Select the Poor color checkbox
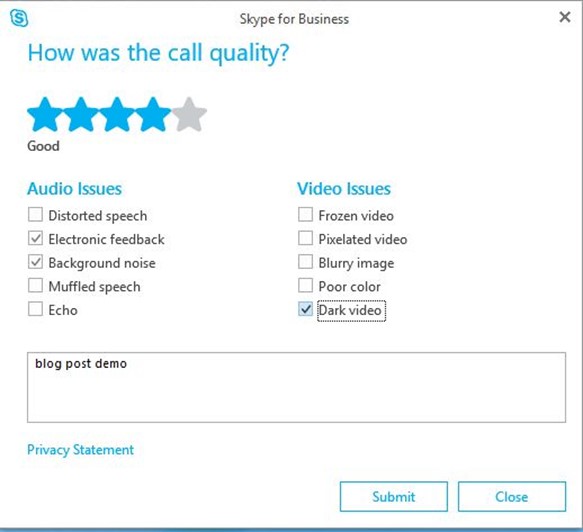The image size is (583, 532). coord(305,286)
